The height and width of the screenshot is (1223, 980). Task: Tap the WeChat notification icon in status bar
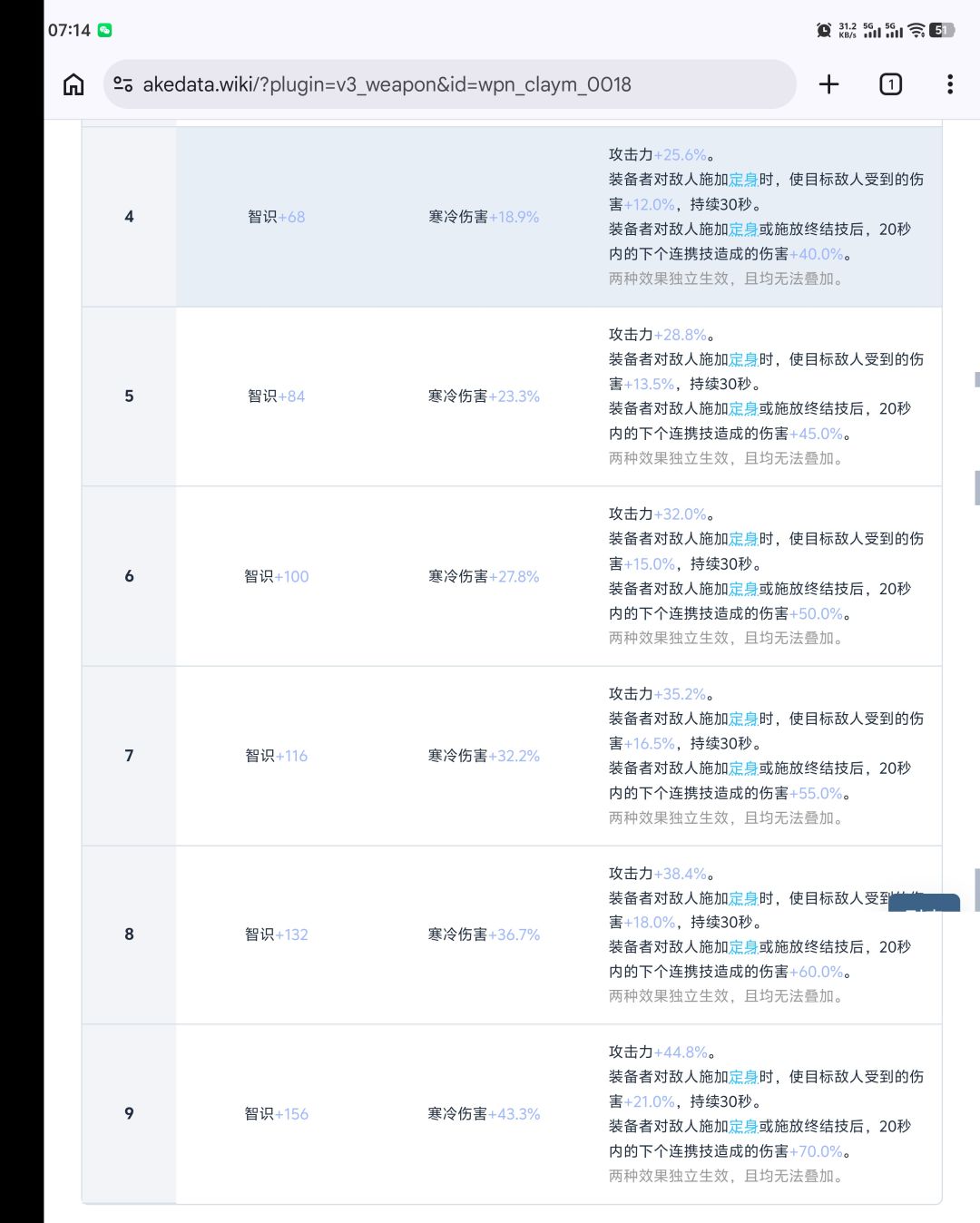[105, 30]
